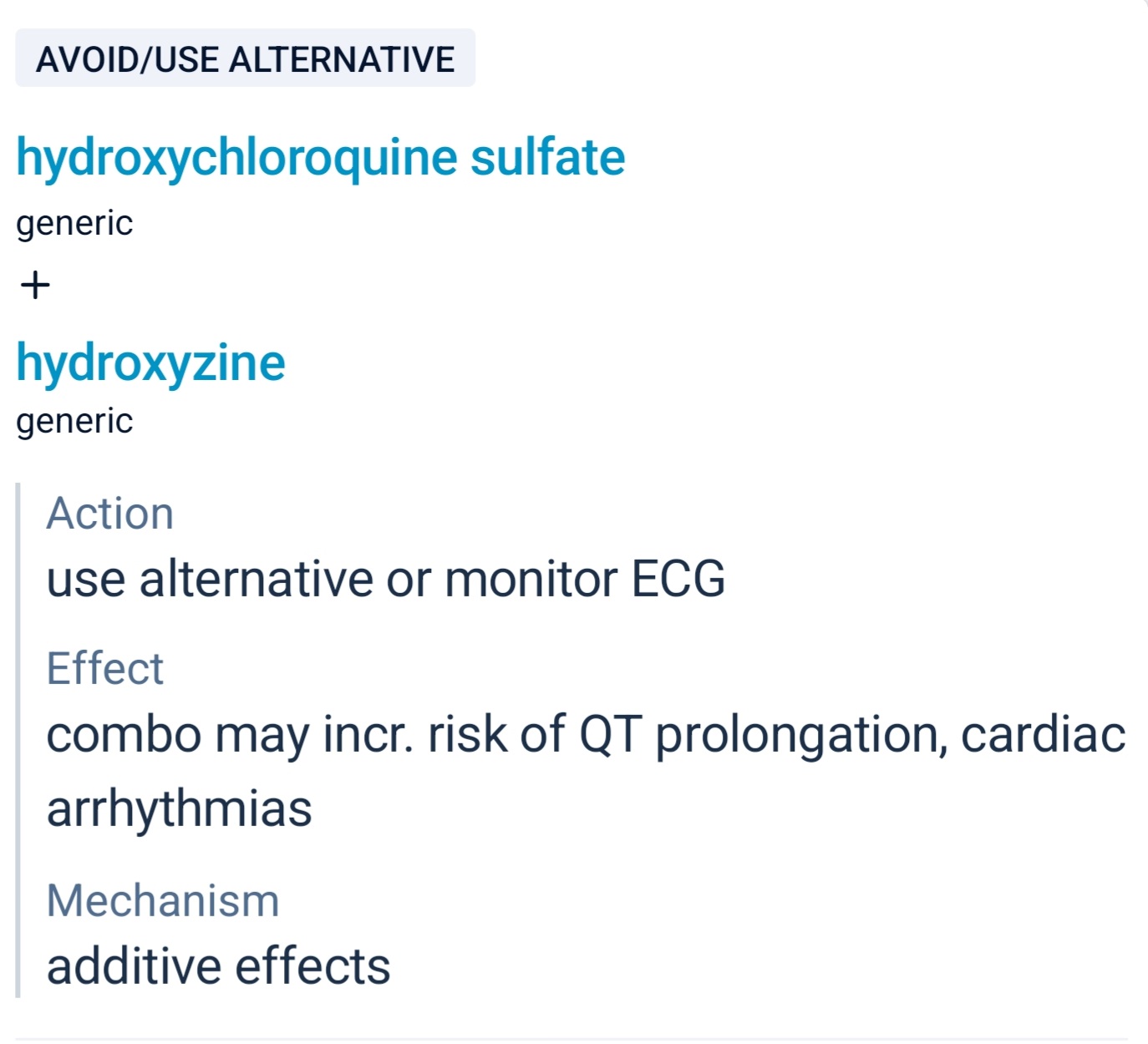Click the plus sign between the drugs
The image size is (1148, 1044).
(x=35, y=286)
